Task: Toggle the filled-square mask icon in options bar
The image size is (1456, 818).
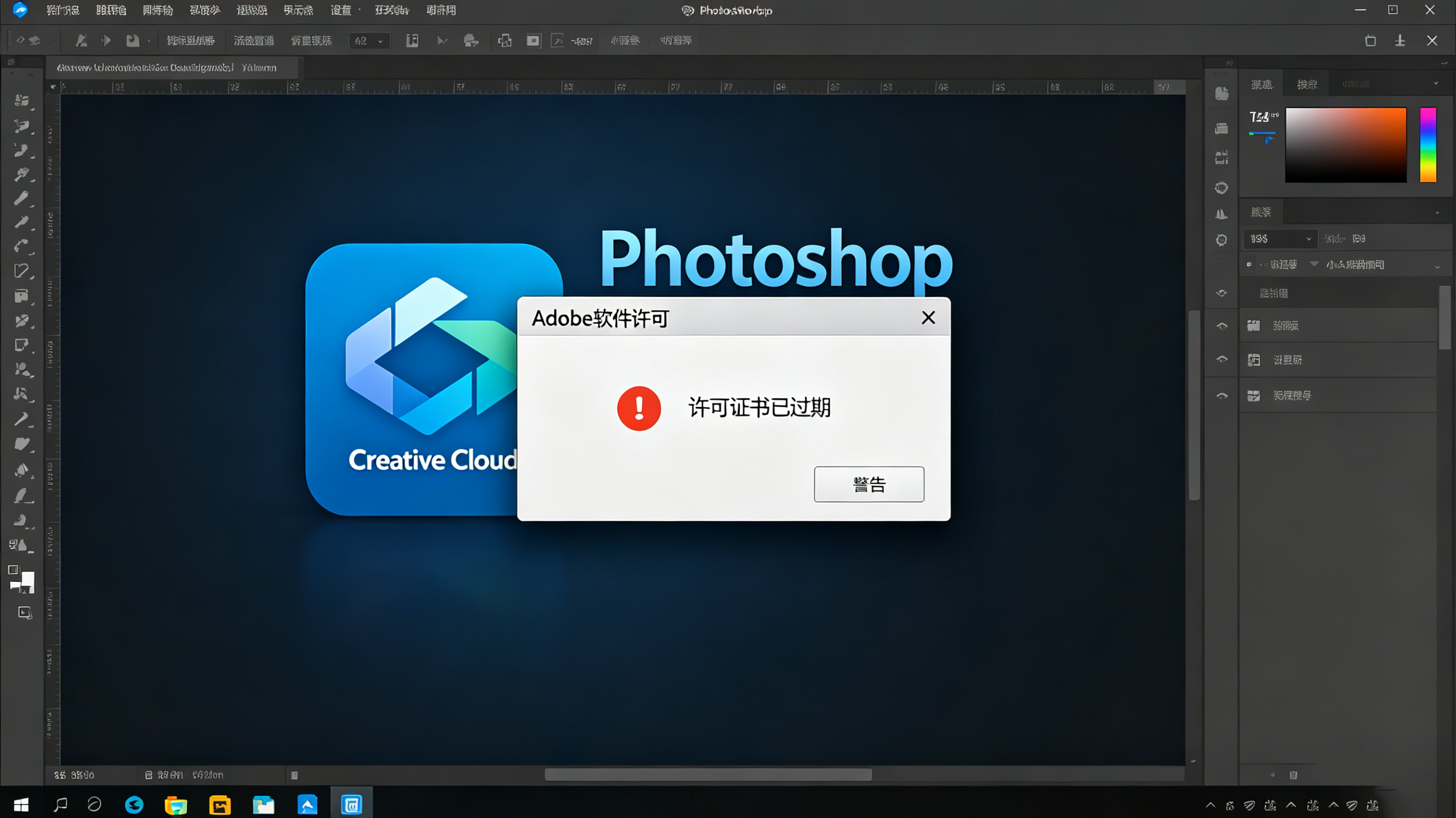Action: tap(533, 40)
